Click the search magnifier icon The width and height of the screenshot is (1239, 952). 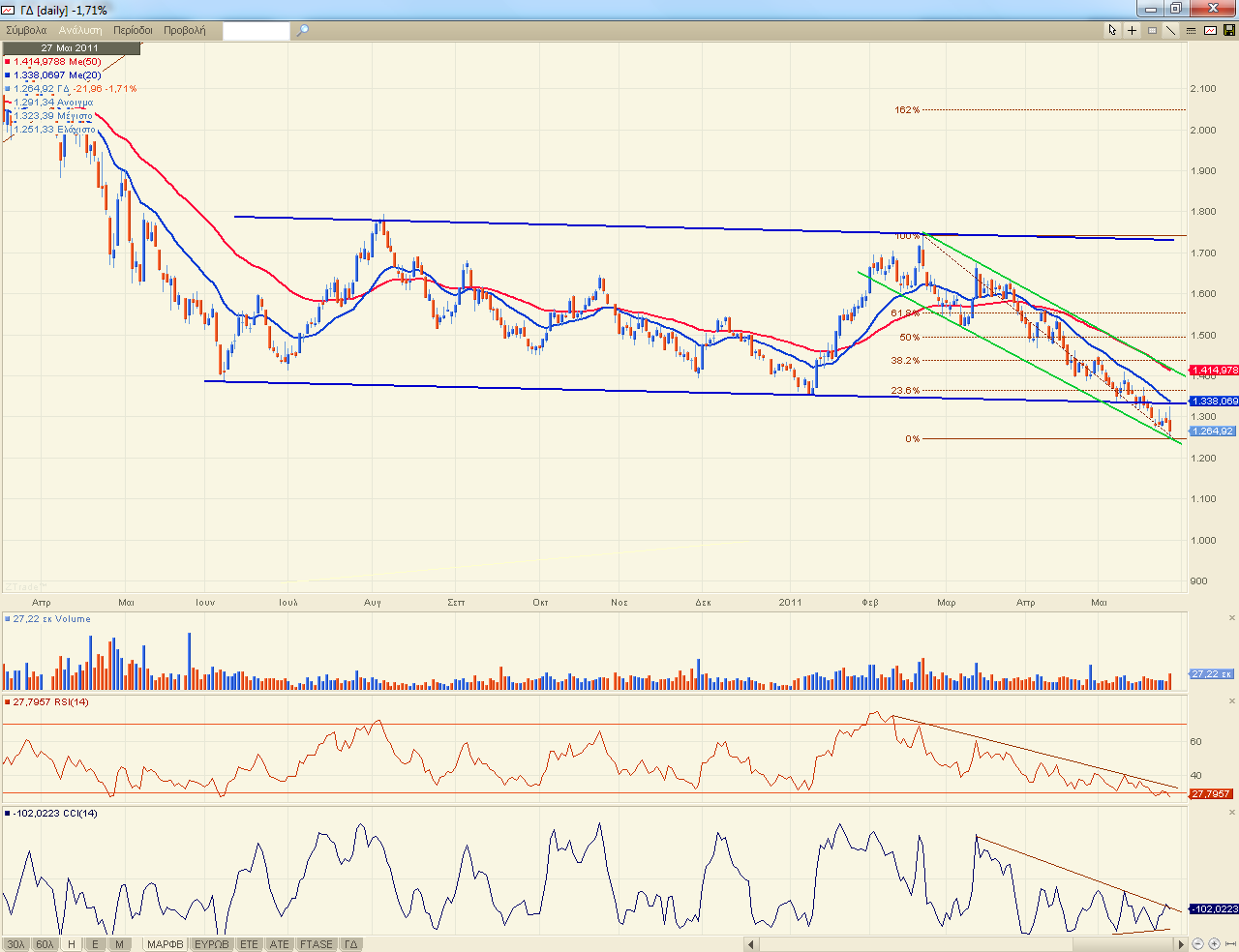click(302, 30)
